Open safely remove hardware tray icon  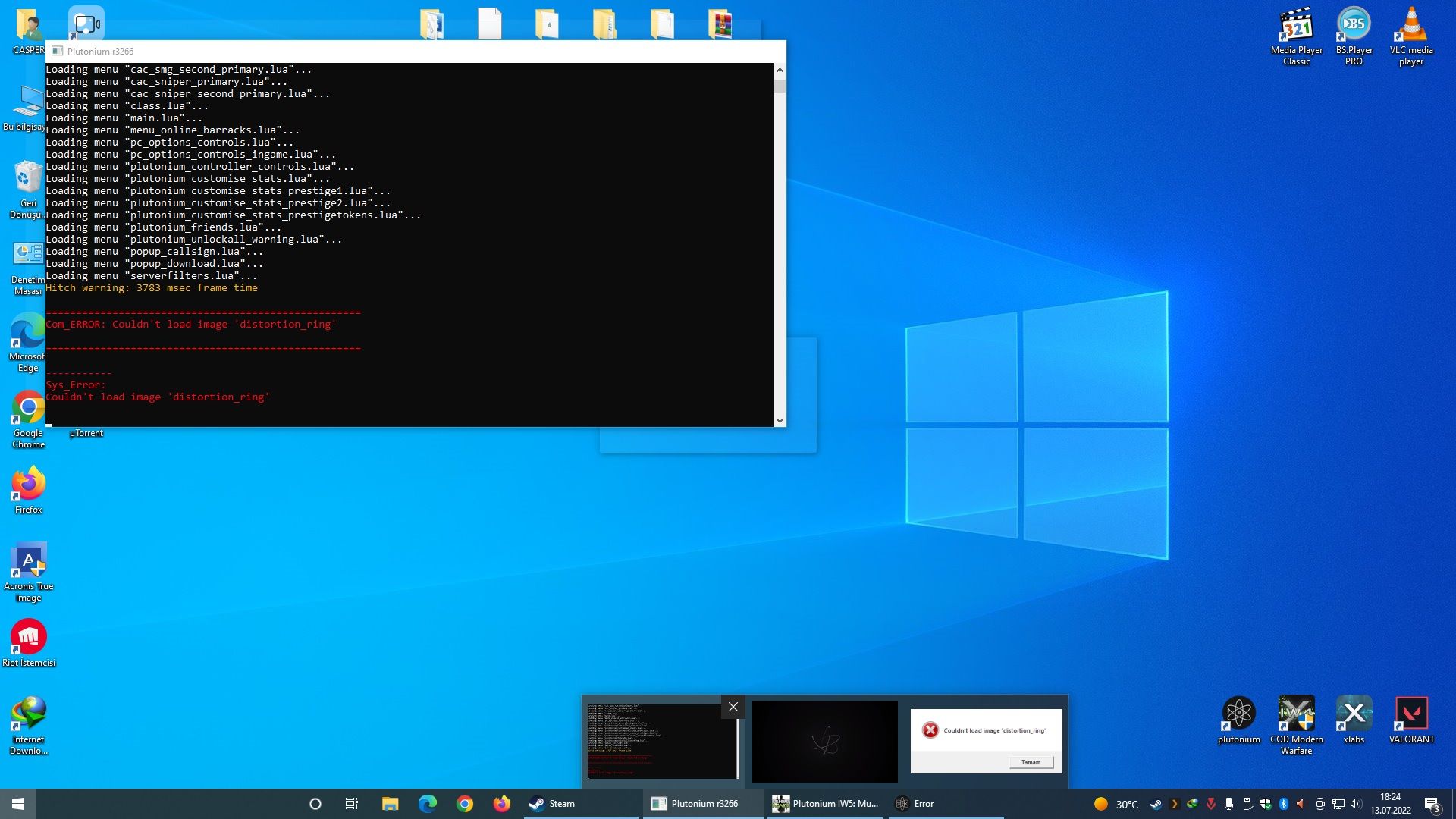[1247, 804]
